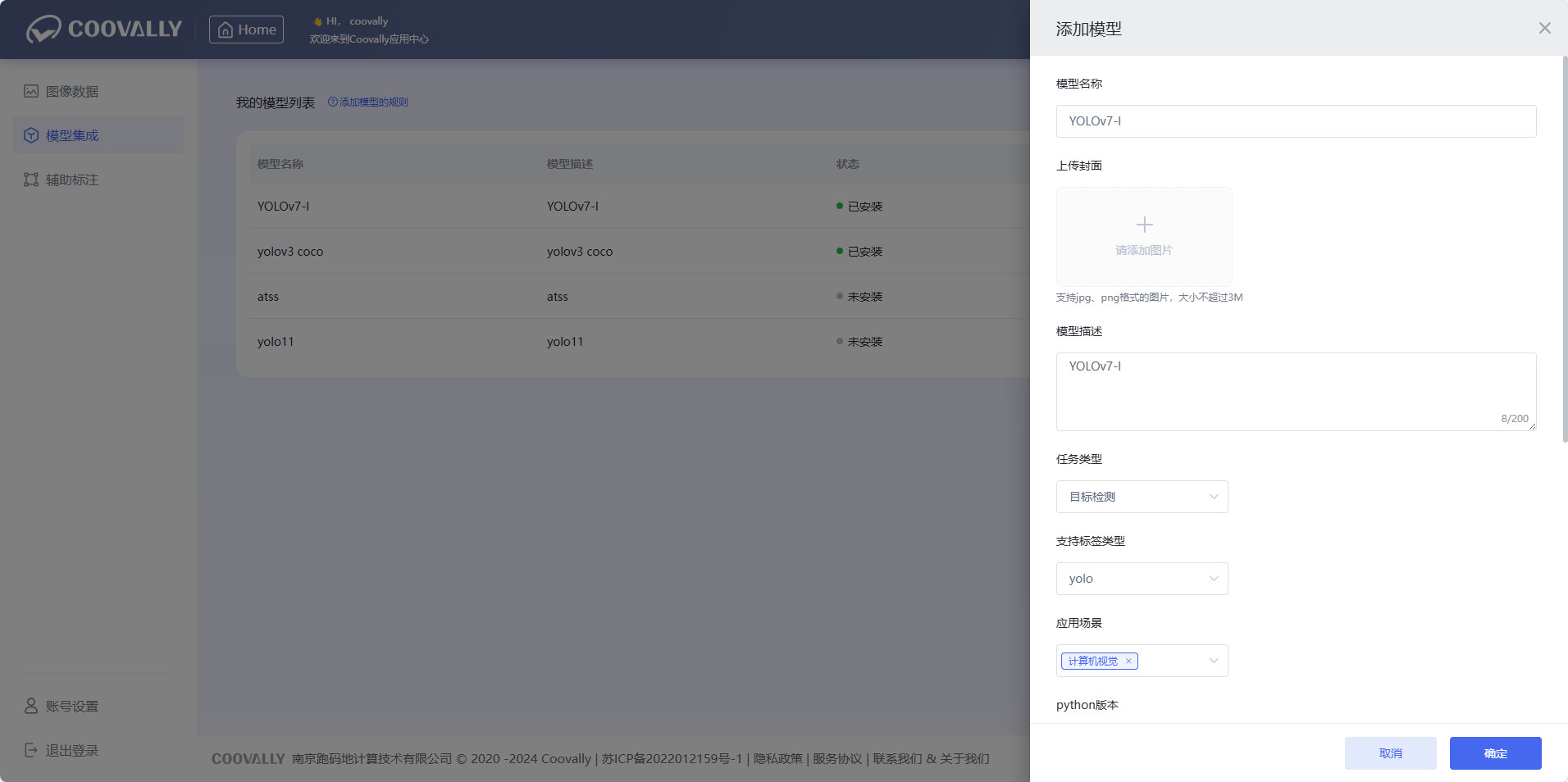
Task: Select the YOLOv7-l model name cell
Action: (283, 207)
